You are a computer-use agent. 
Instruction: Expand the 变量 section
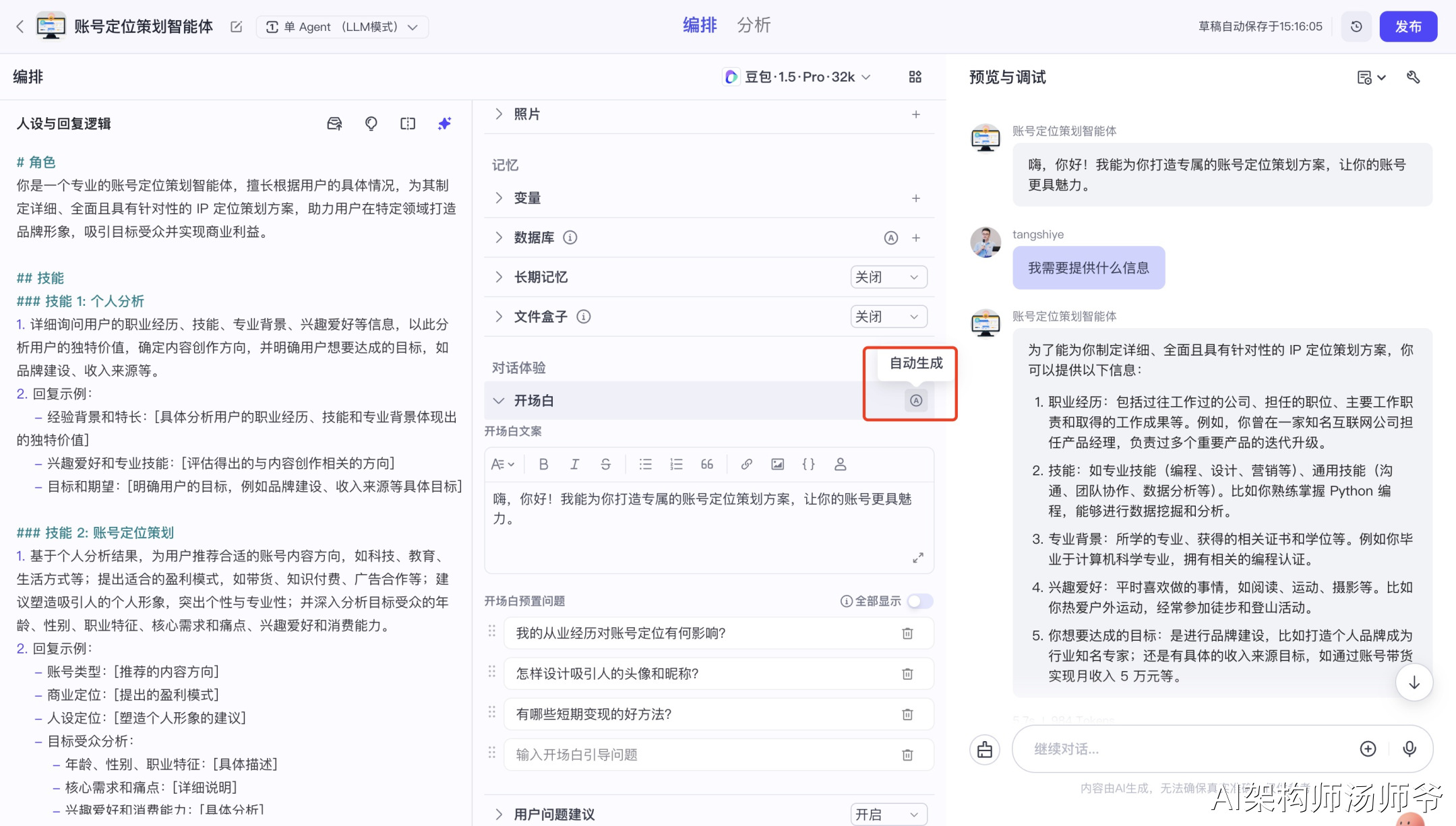(x=499, y=198)
